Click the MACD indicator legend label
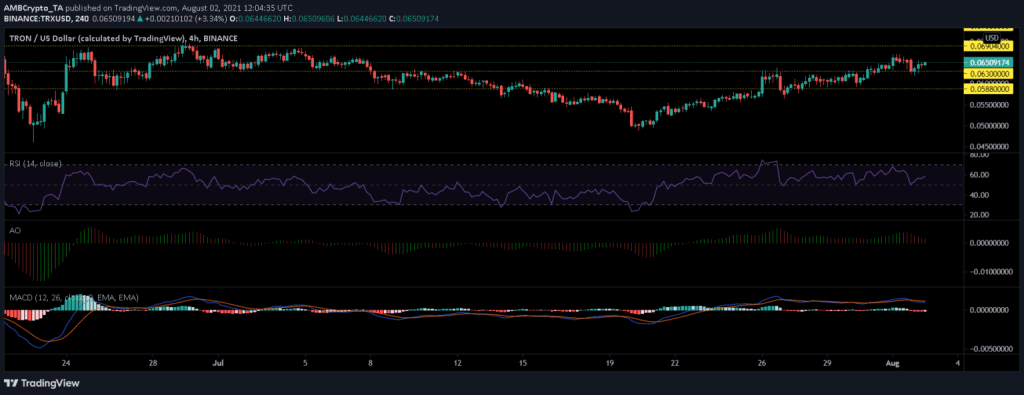This screenshot has width=1024, height=395. point(74,298)
